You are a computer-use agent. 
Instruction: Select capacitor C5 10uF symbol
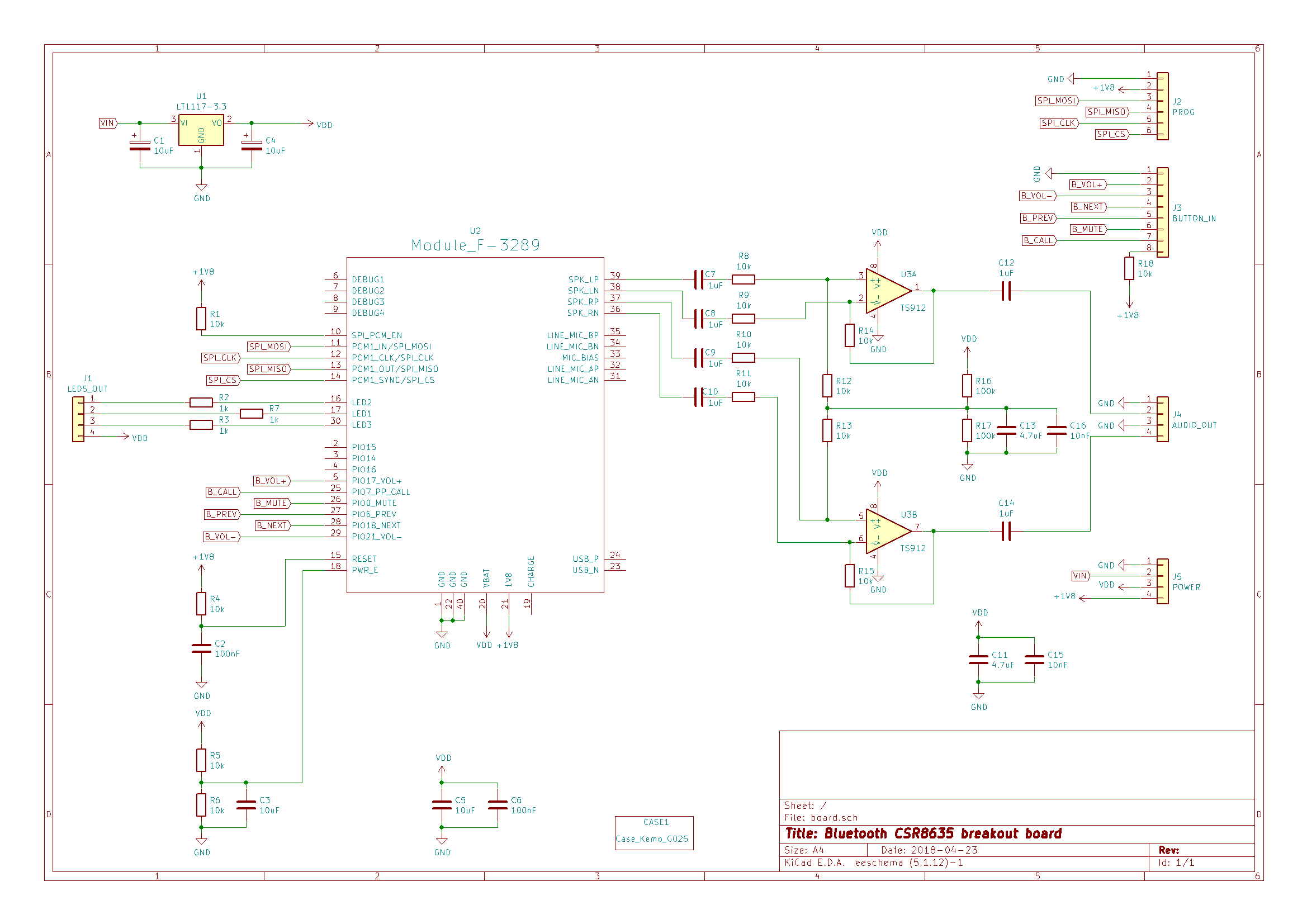point(442,805)
